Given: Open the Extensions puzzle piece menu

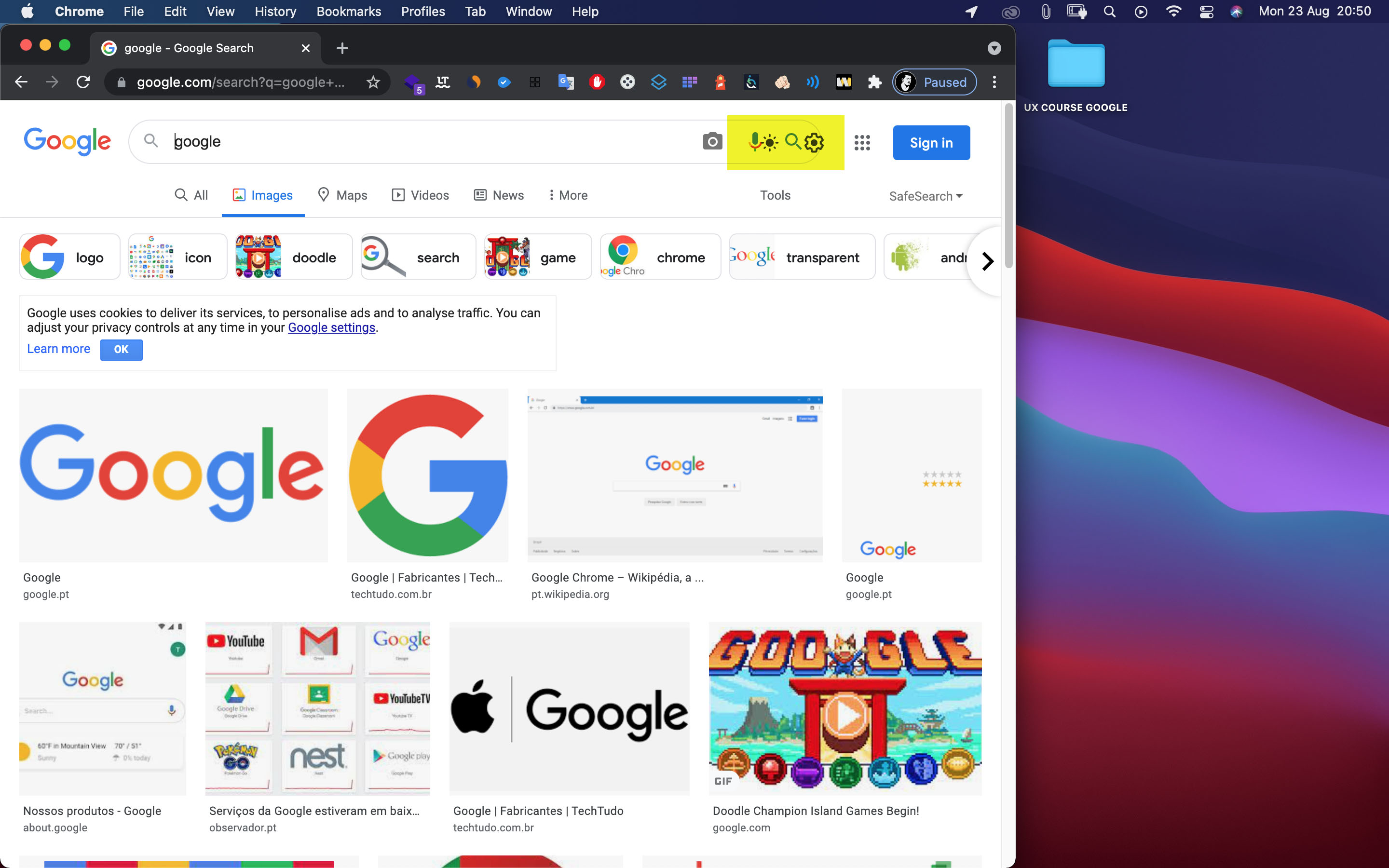Looking at the screenshot, I should click(874, 82).
